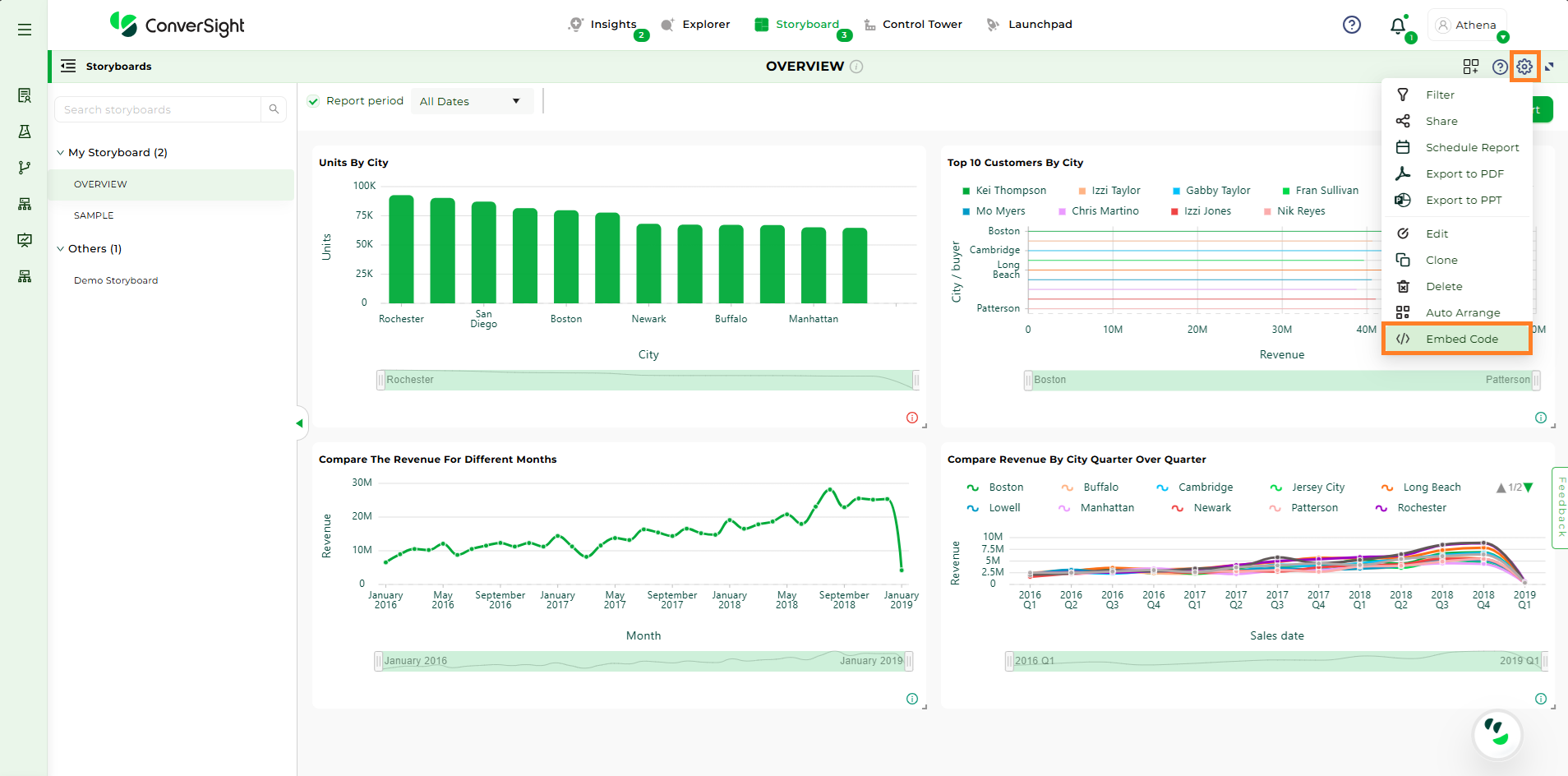The image size is (1568, 776).
Task: Open the storyboard settings gear icon
Action: (1524, 67)
